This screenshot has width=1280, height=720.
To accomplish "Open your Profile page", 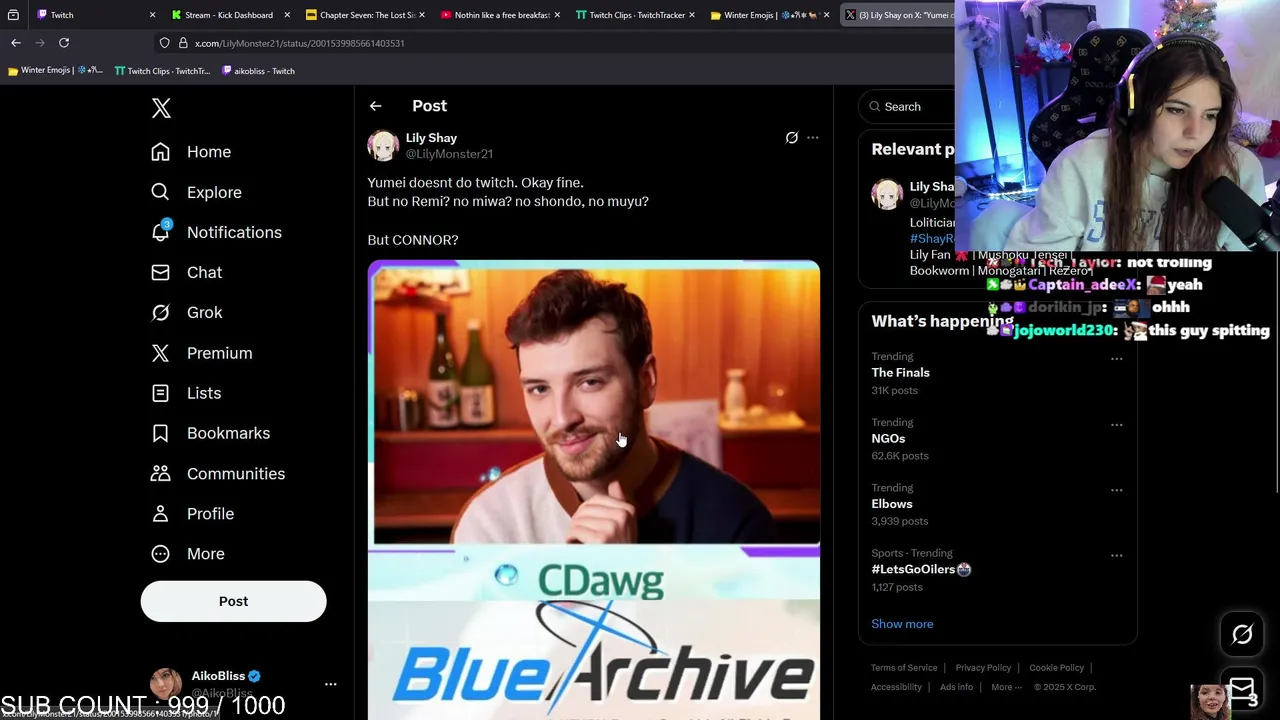I will pos(192,513).
